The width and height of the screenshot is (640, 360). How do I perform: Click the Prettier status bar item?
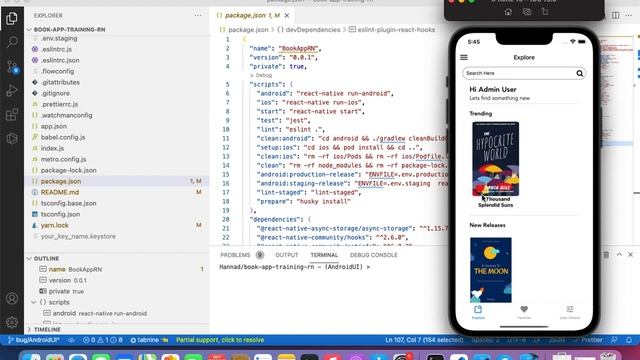(x=588, y=340)
